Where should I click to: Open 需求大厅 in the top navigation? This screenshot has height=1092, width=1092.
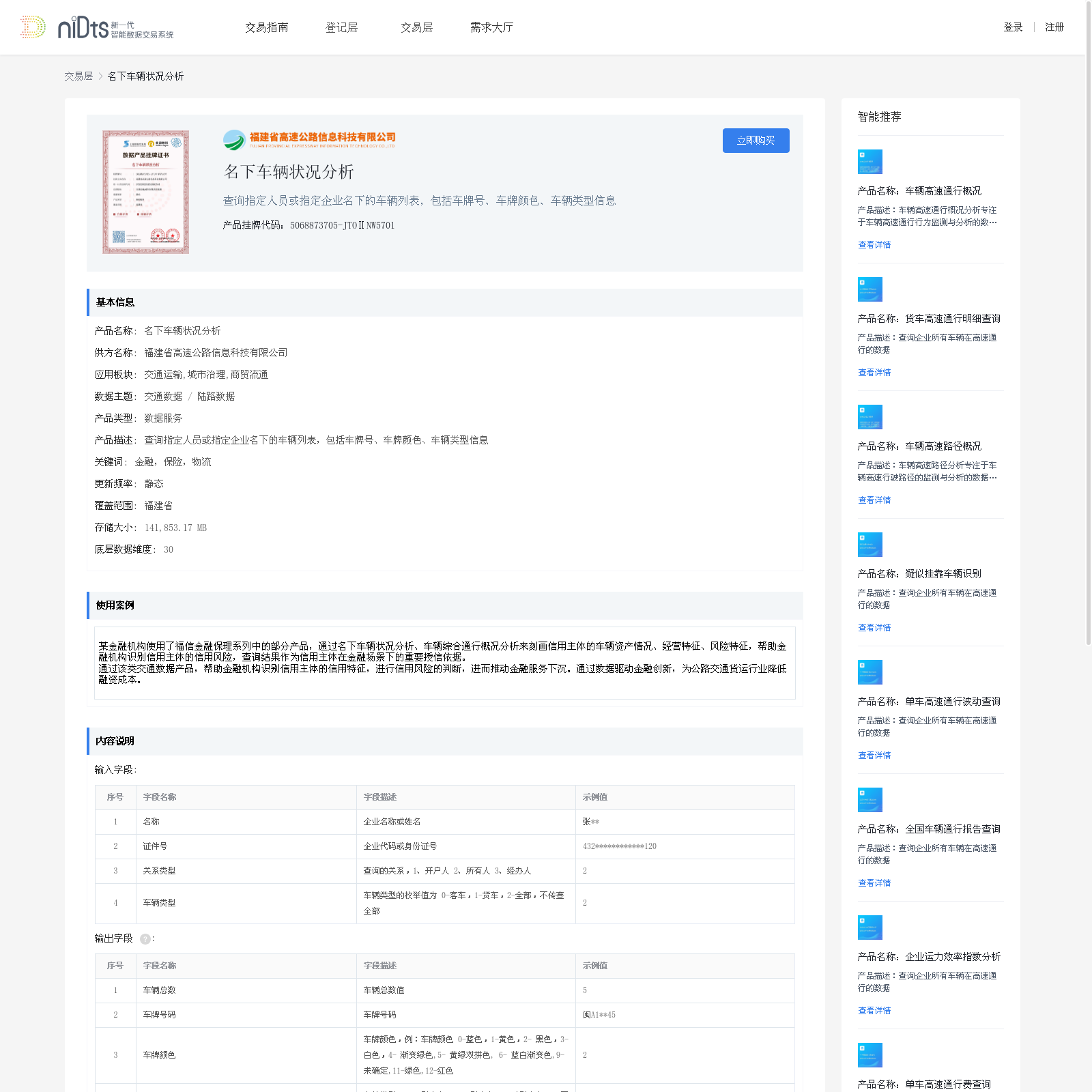pyautogui.click(x=491, y=27)
